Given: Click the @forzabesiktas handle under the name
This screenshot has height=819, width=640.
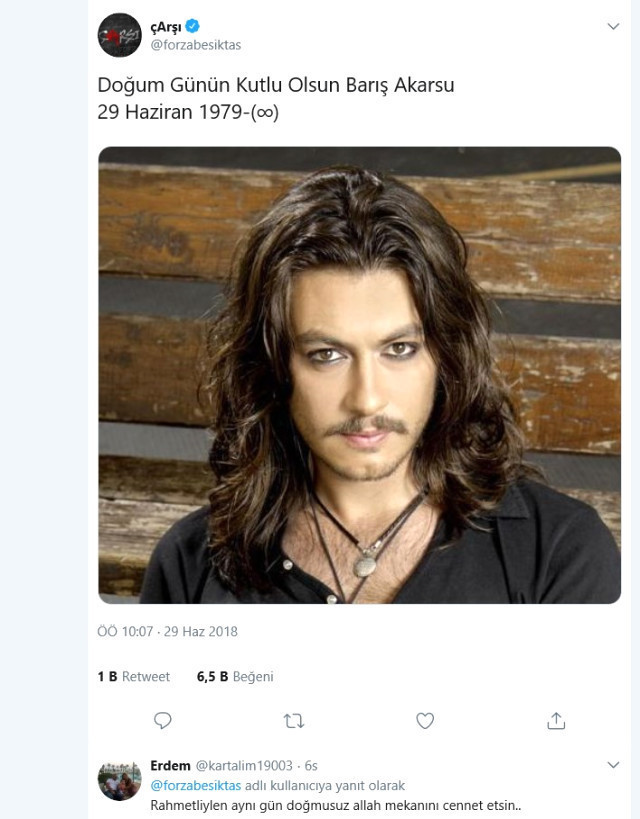Looking at the screenshot, I should coord(194,45).
